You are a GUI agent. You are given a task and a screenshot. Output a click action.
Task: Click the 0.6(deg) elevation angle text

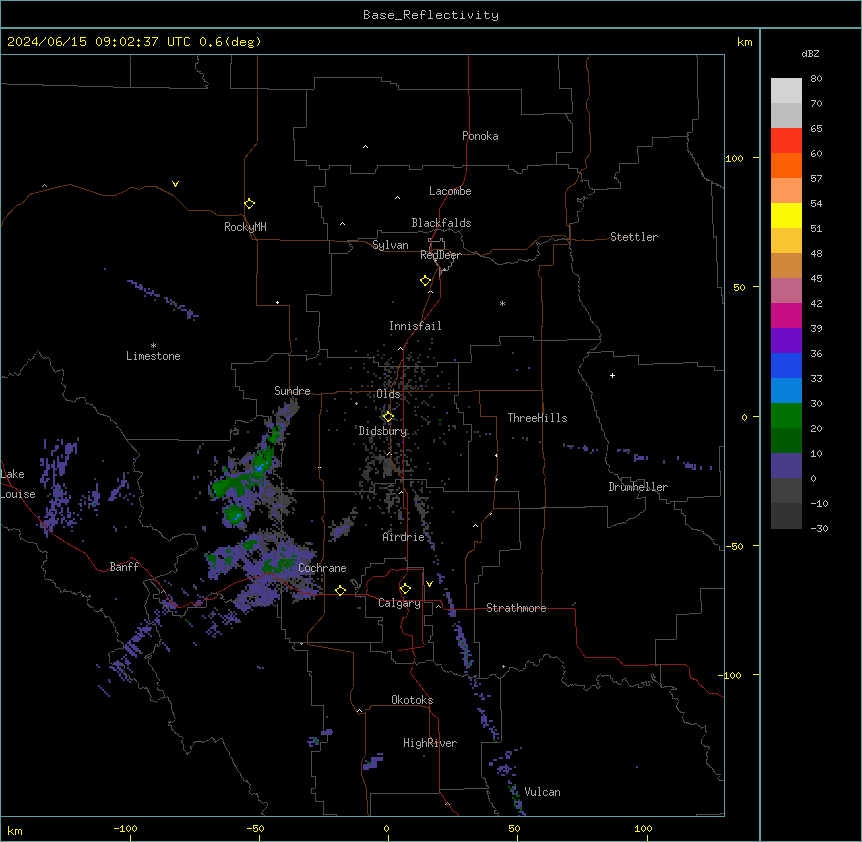(x=230, y=42)
